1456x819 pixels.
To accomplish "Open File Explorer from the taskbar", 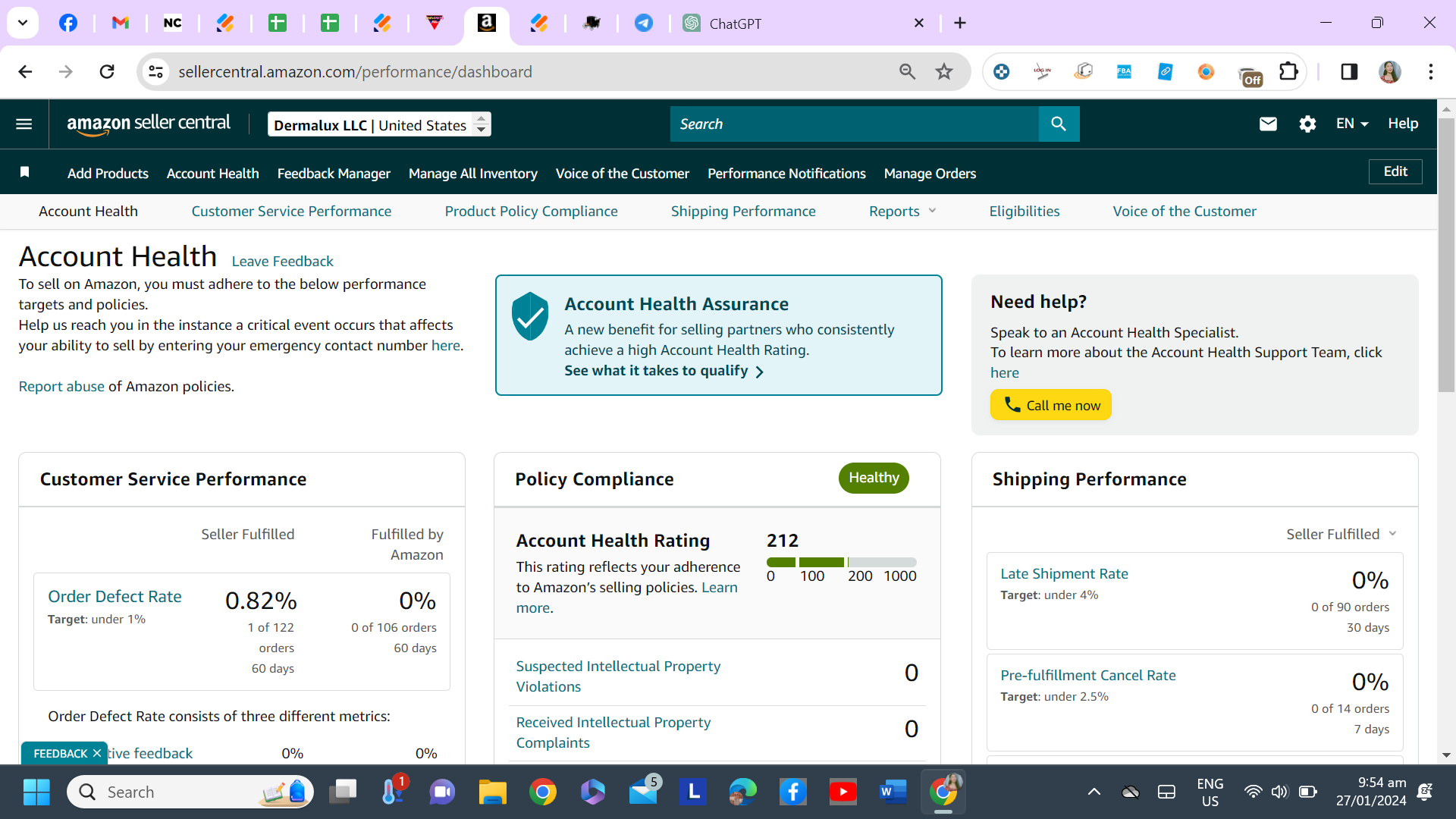I will tap(493, 792).
